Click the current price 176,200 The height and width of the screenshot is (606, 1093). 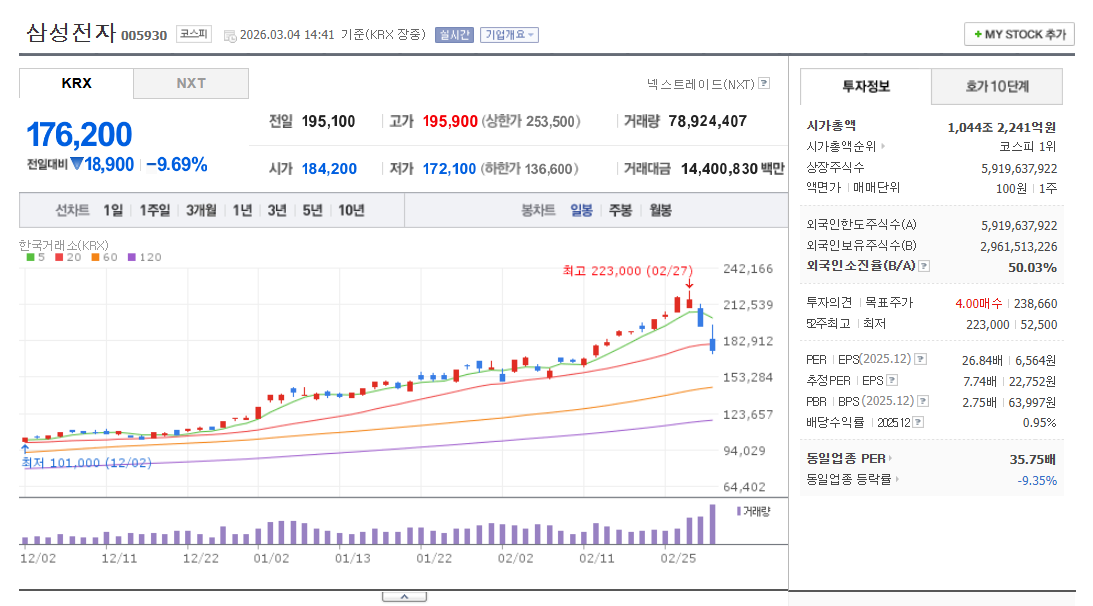point(79,134)
